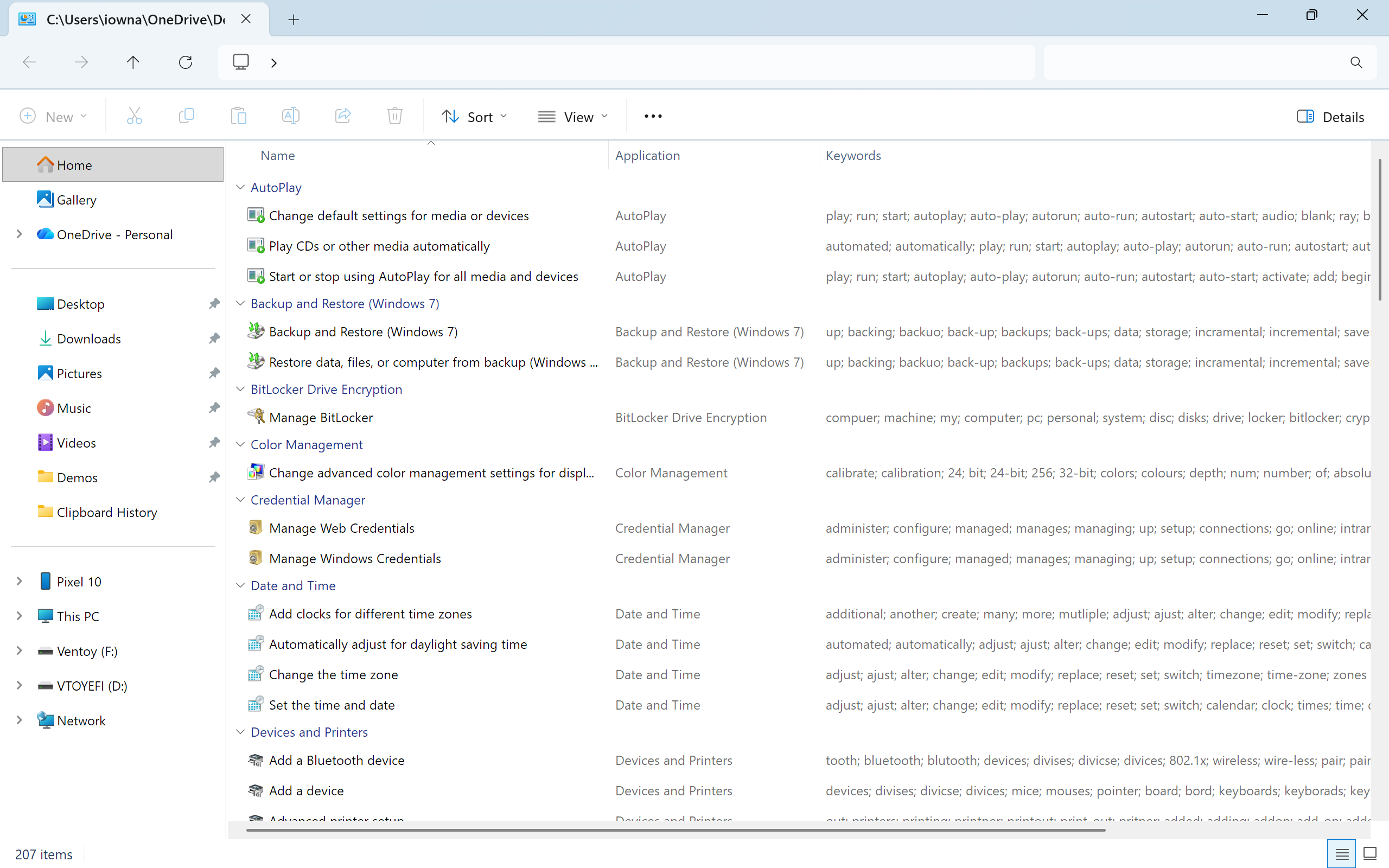Click the Backup and Restore (Windows 7) item icon
This screenshot has width=1389, height=868.
point(256,331)
